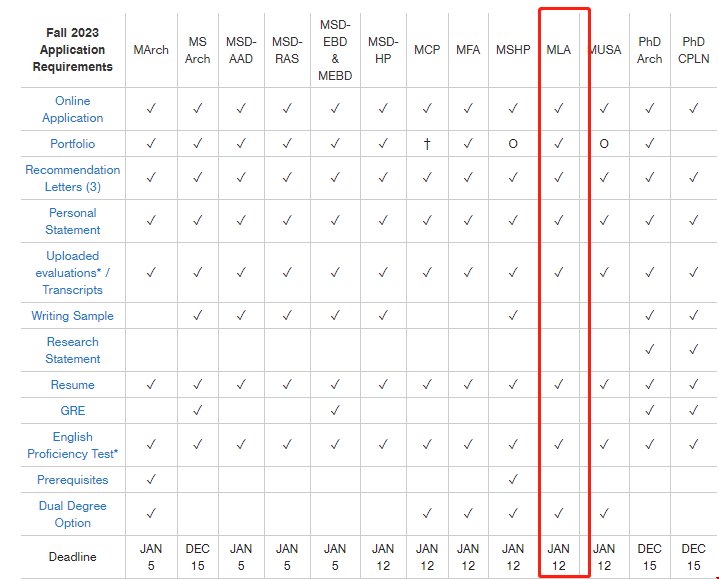Image resolution: width=719 pixels, height=579 pixels.
Task: Click the O mark in MUSA Portfolio cell
Action: [604, 144]
